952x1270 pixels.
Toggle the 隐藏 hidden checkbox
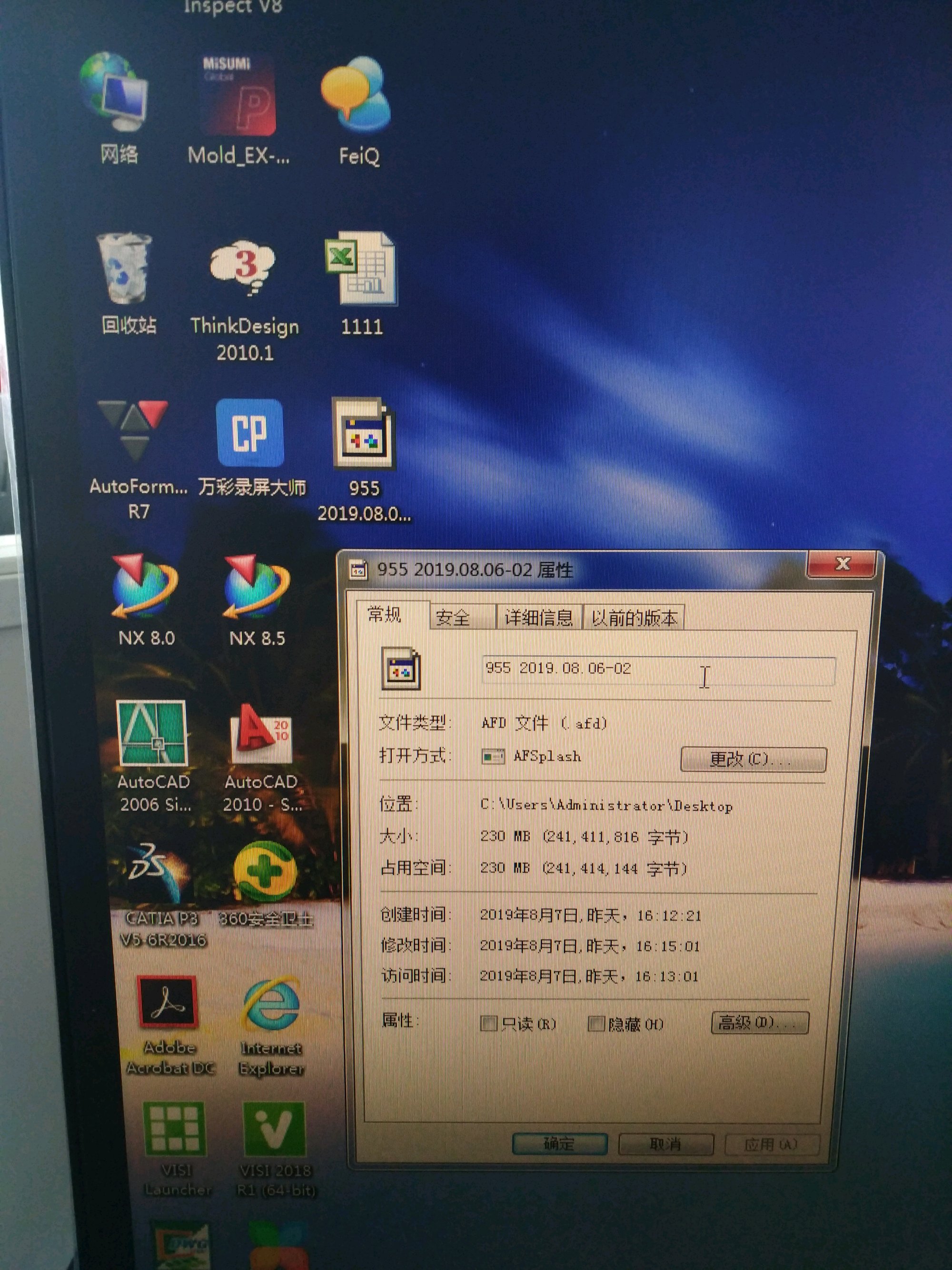coord(596,1024)
